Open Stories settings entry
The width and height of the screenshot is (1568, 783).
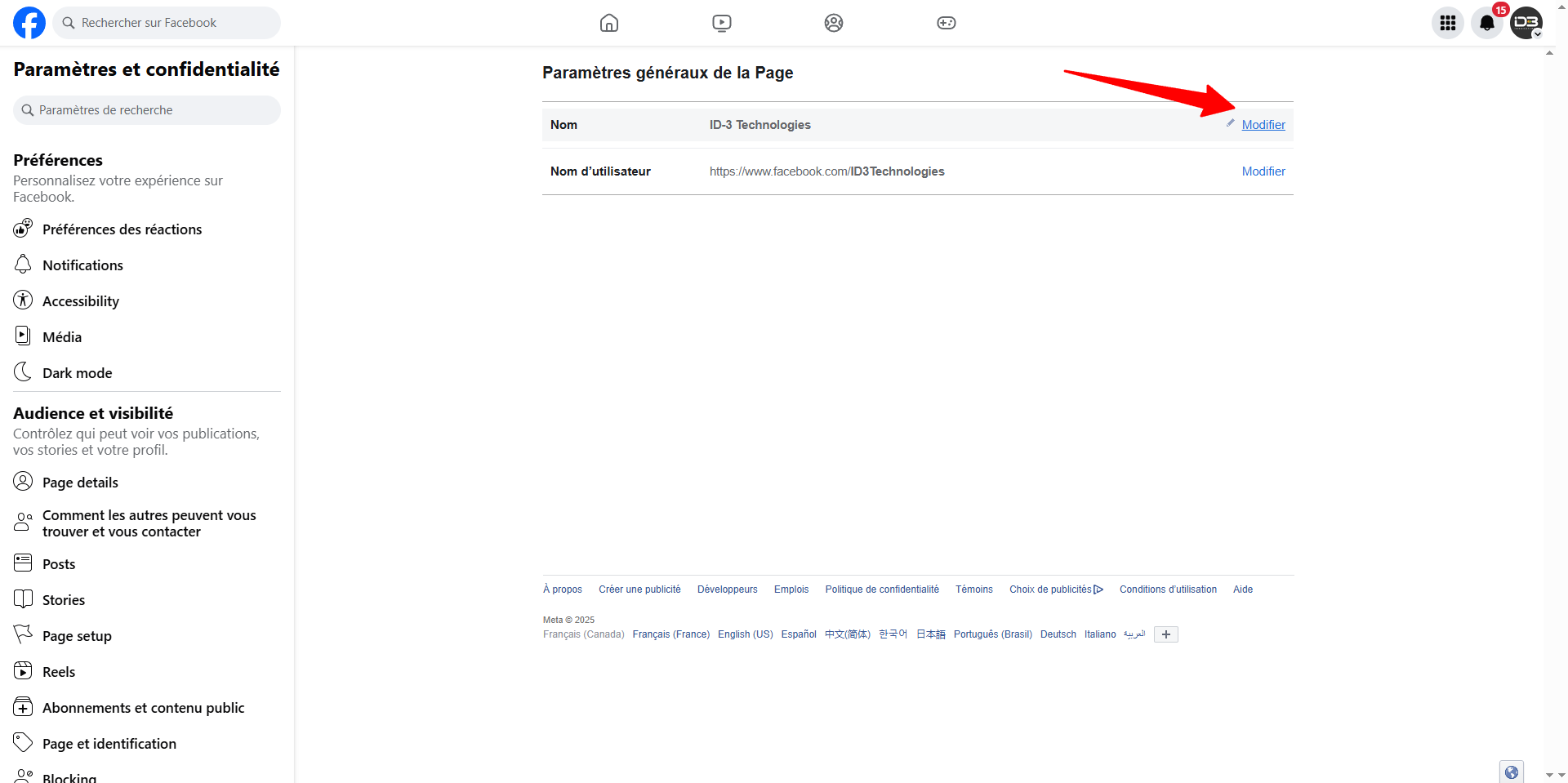pos(147,600)
